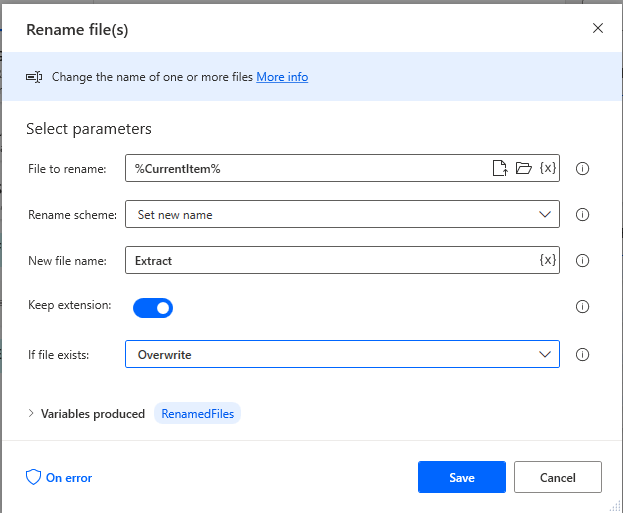623x513 pixels.
Task: Click the New file name text field
Action: (x=330, y=261)
